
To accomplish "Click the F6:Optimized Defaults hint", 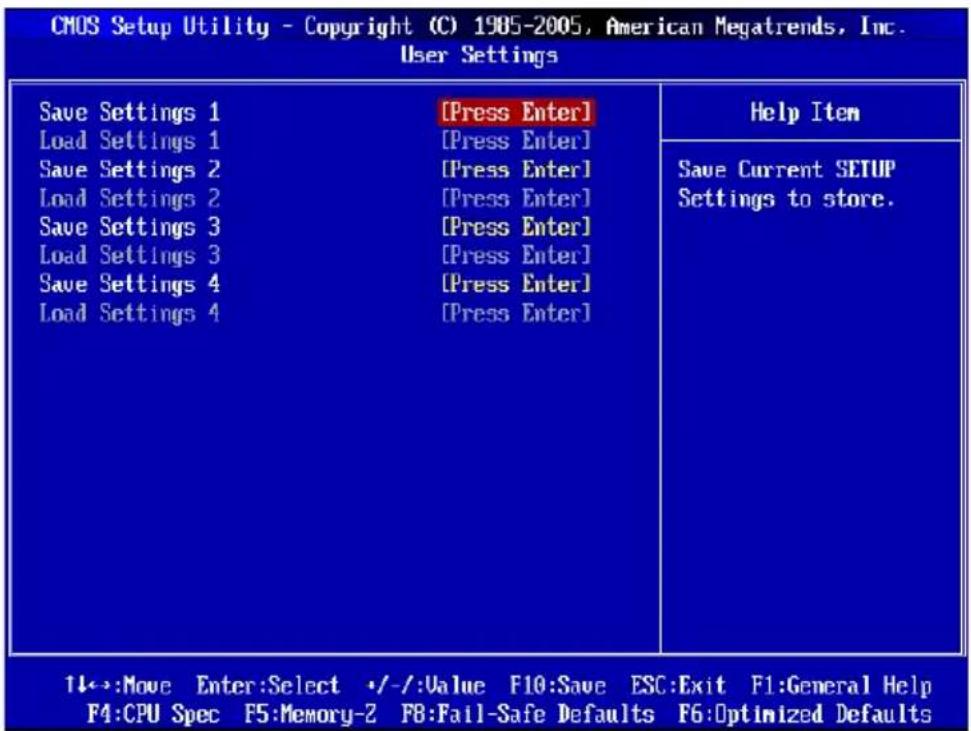I will (805, 714).
